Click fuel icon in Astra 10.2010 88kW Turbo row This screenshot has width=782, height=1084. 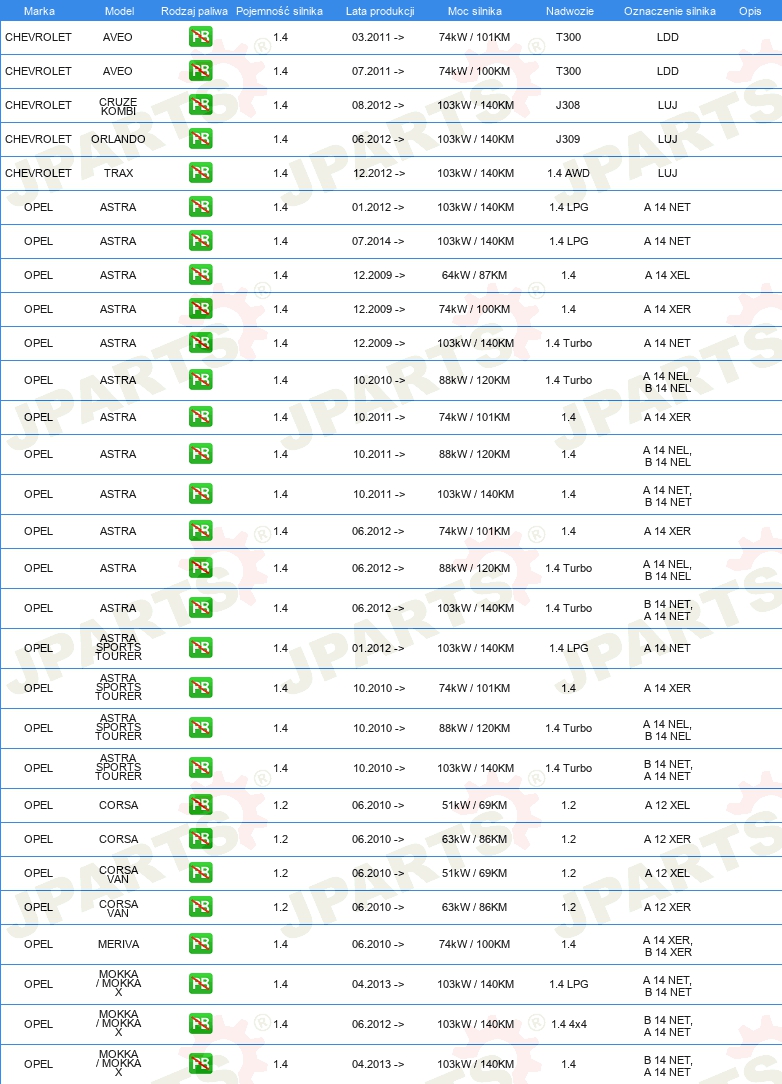(x=201, y=380)
